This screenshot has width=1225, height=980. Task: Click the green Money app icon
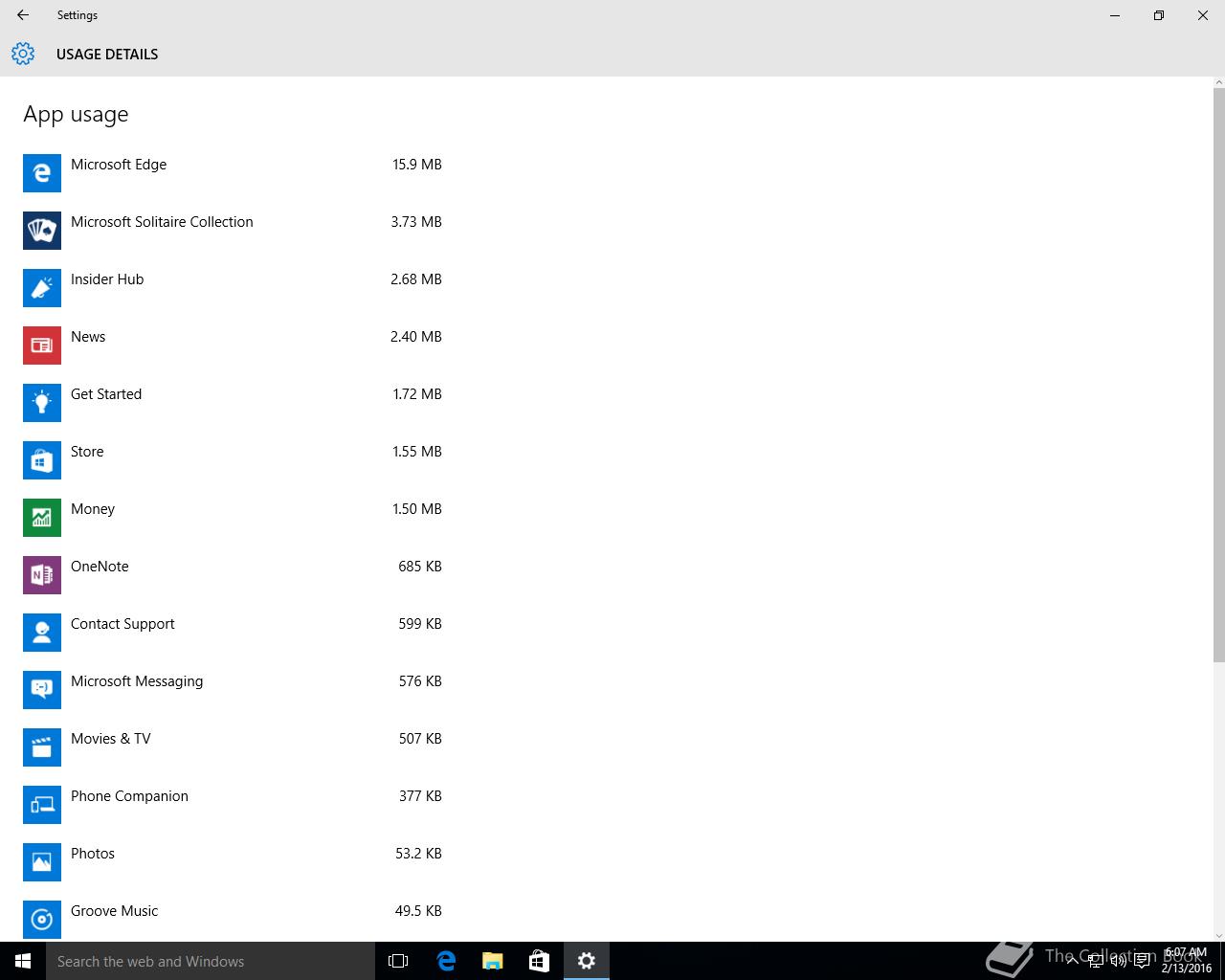click(x=42, y=518)
